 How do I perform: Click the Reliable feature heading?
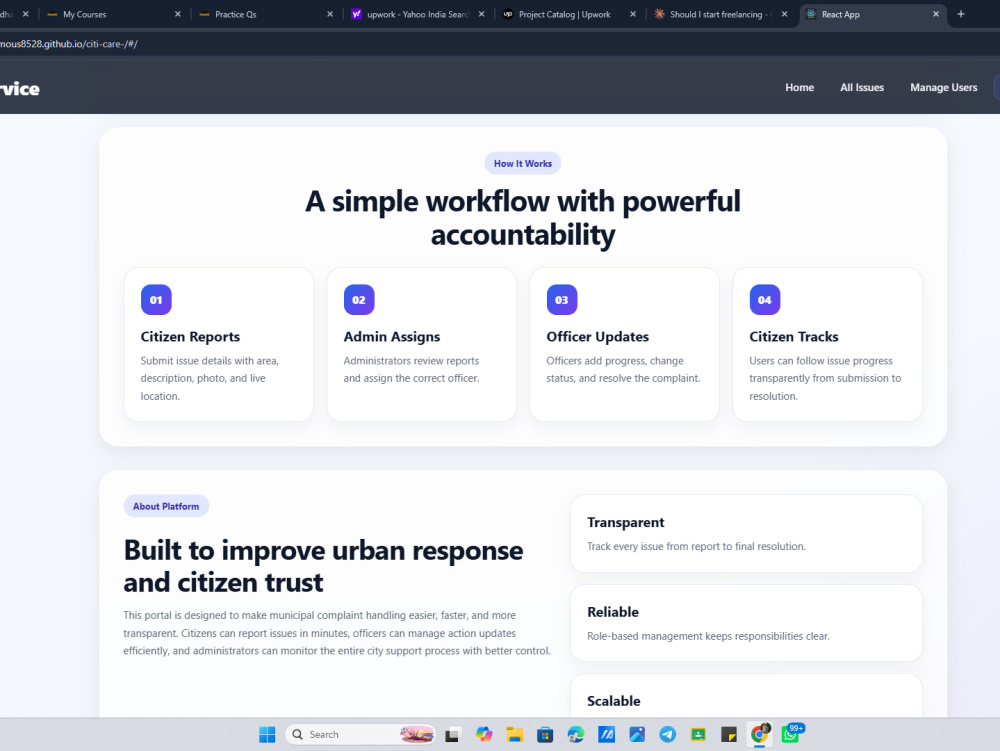tap(613, 612)
